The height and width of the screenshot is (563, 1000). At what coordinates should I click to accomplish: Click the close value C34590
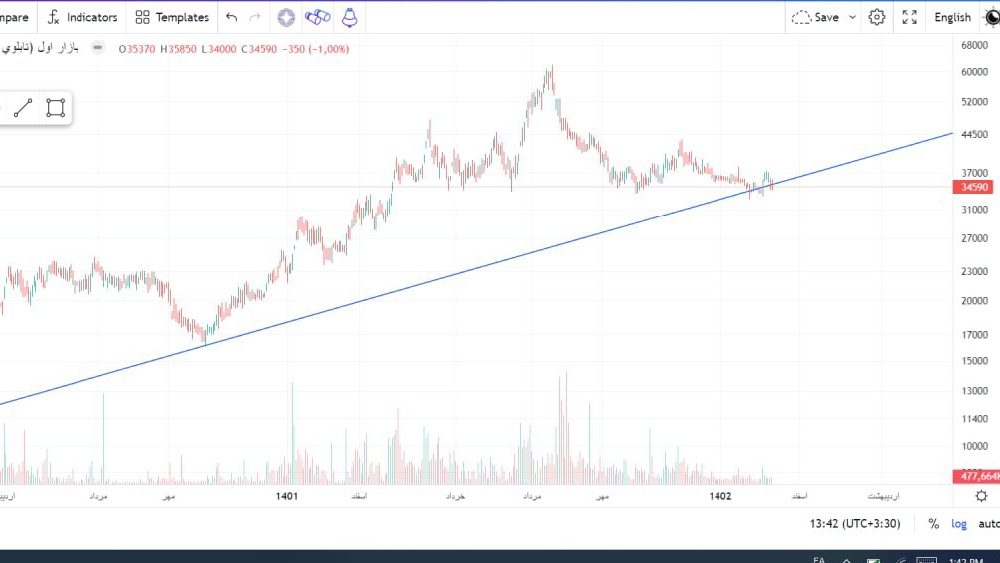[259, 49]
